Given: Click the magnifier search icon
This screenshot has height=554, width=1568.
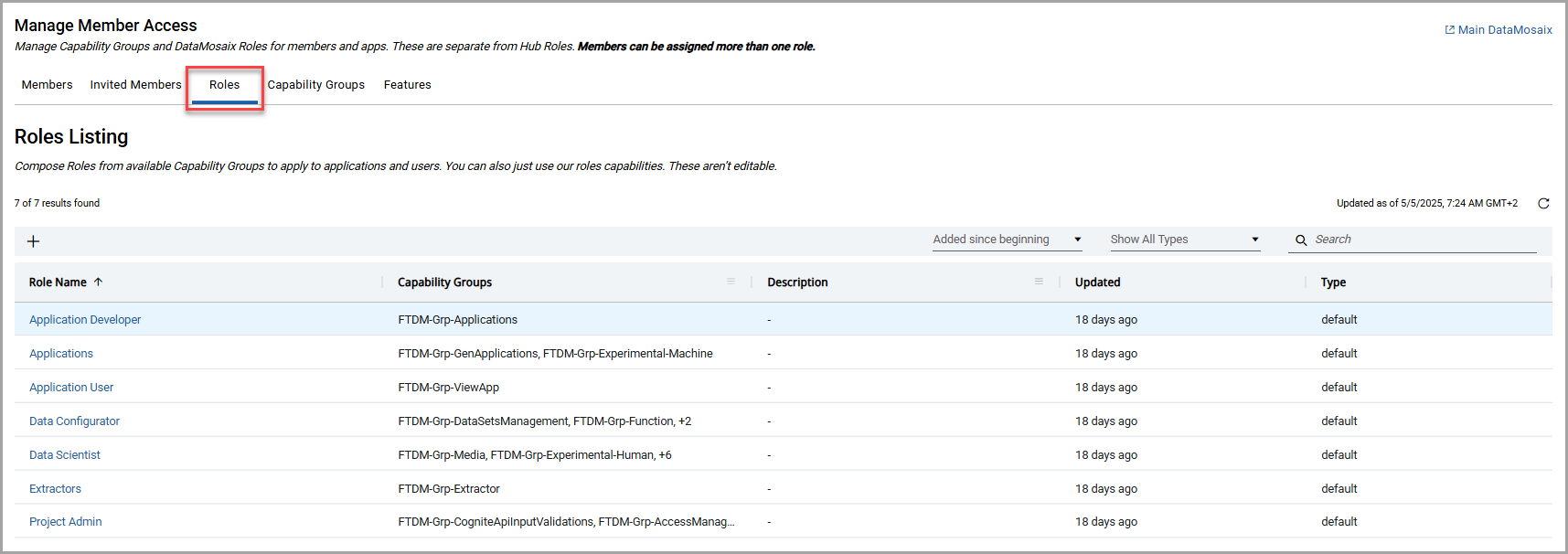Looking at the screenshot, I should click(1301, 240).
